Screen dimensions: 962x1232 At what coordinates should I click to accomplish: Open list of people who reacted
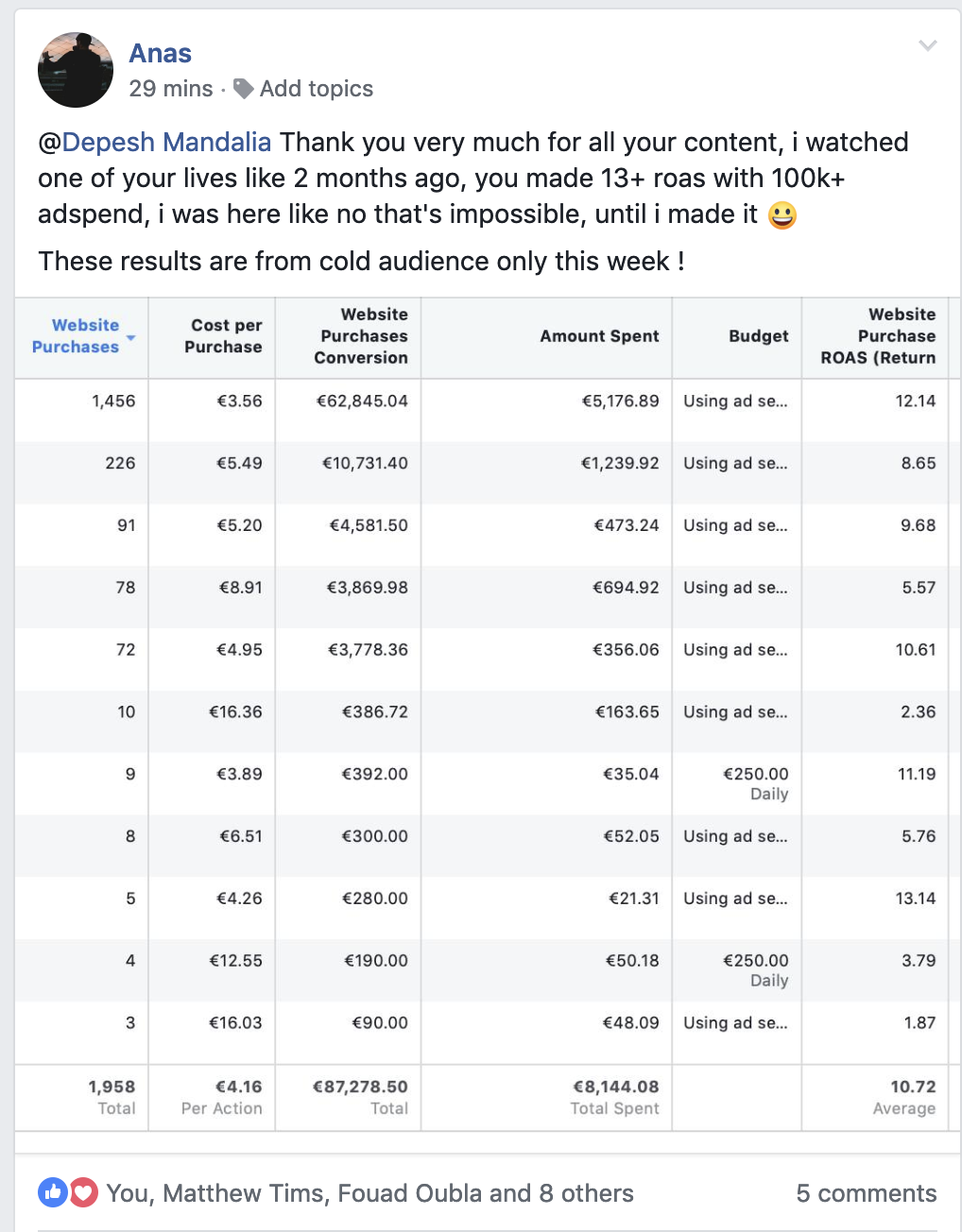[369, 1193]
